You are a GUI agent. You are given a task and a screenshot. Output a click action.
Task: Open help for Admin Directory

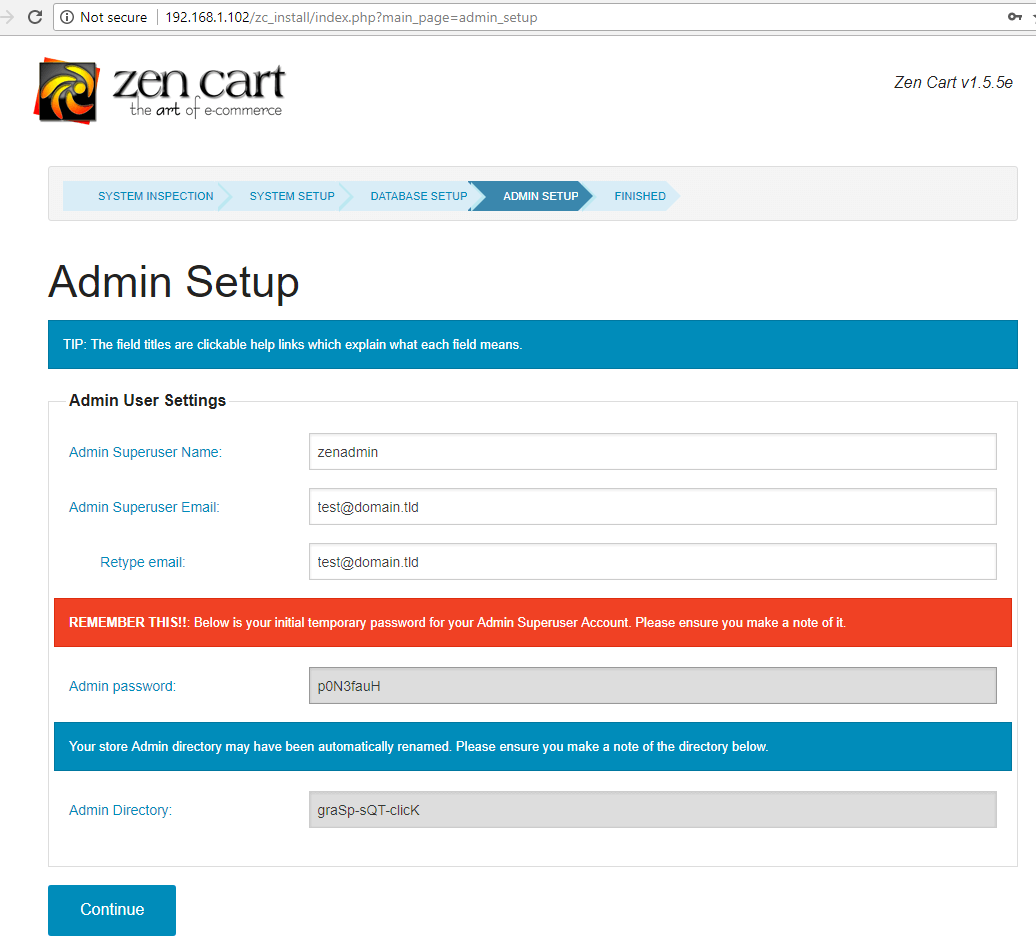click(x=120, y=810)
